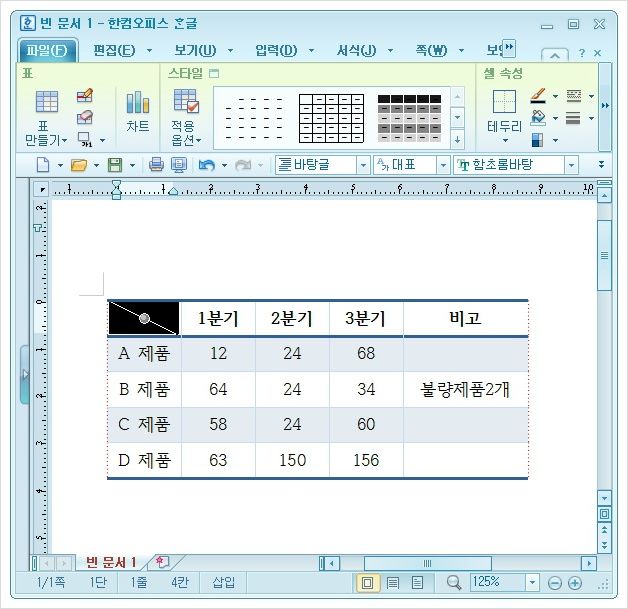Open the 125% zoom dropdown

(532, 583)
